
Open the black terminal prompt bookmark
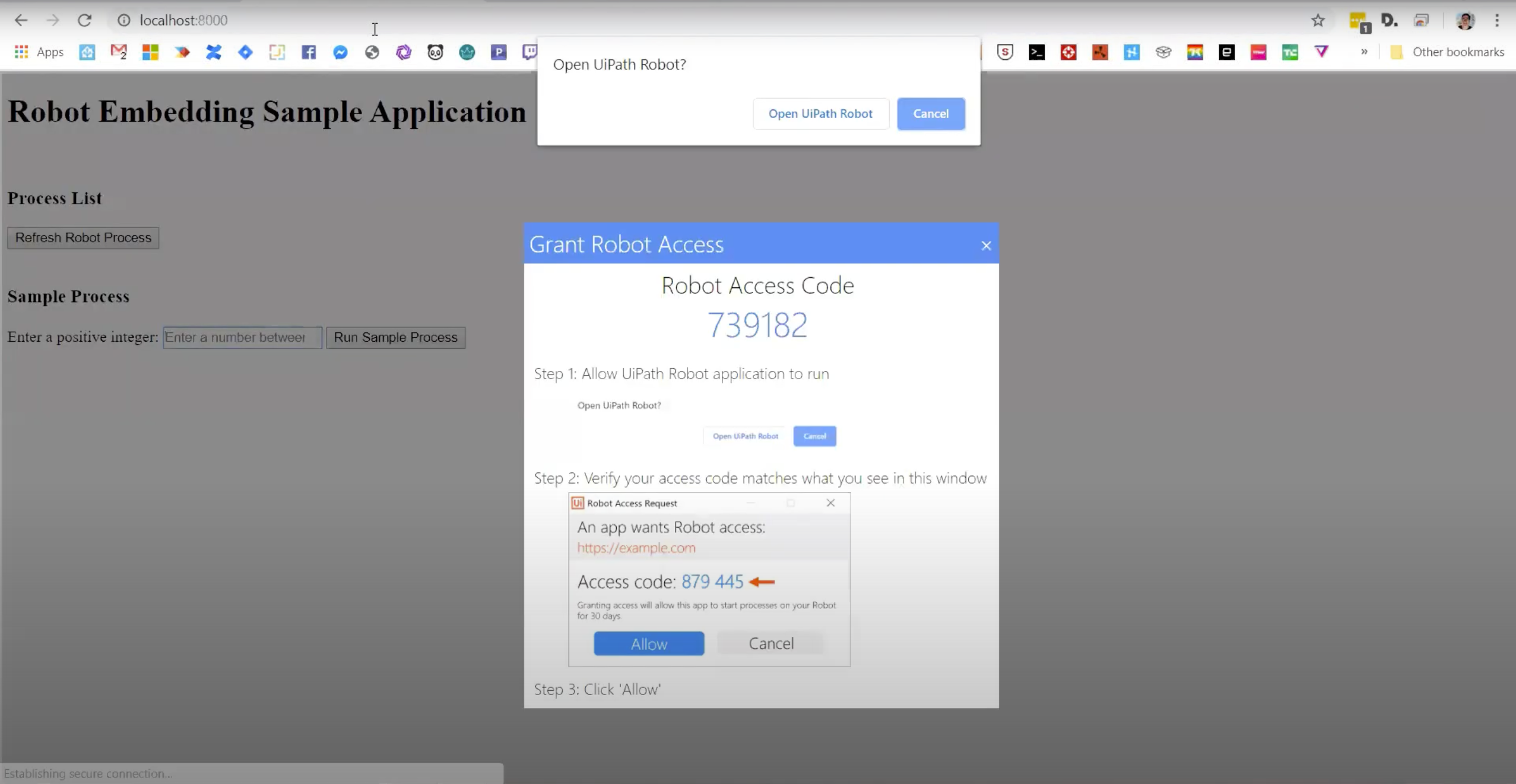pos(1037,52)
